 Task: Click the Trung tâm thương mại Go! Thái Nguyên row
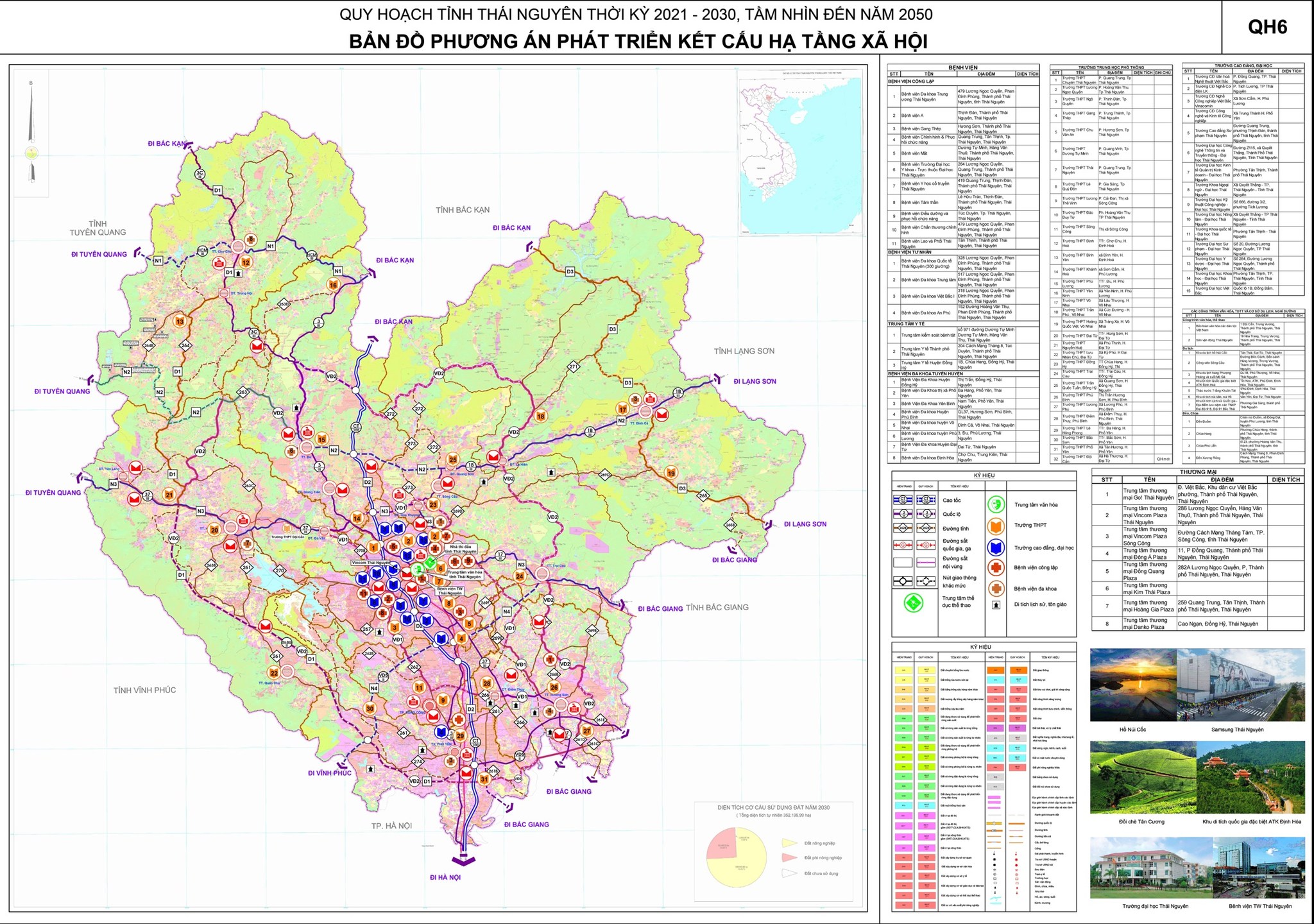1198,494
